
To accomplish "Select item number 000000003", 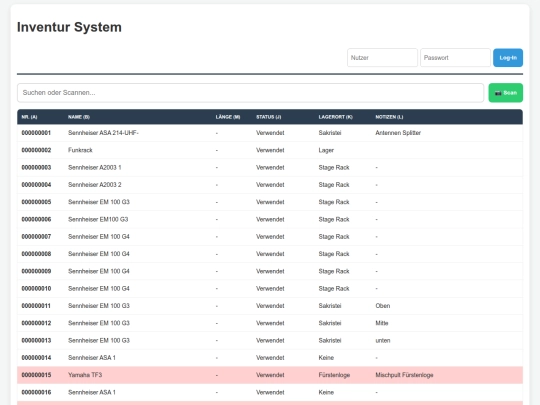I will point(36,167).
